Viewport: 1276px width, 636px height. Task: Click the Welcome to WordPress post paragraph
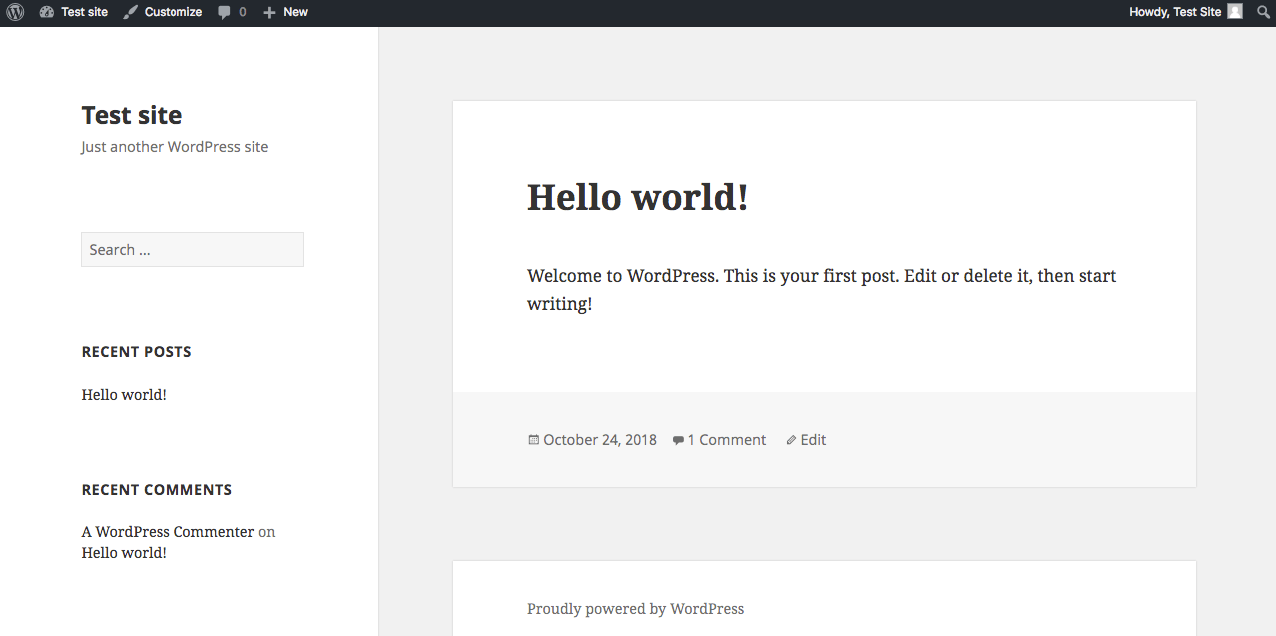822,289
